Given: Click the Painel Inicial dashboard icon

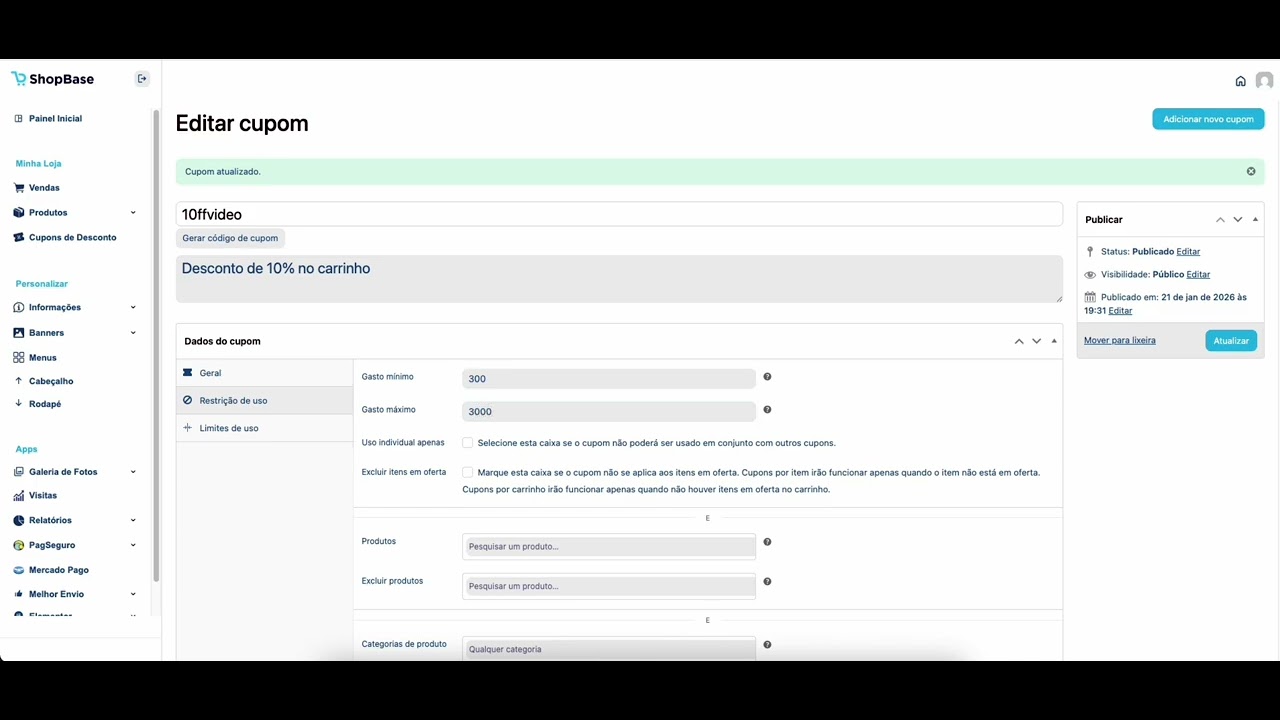Looking at the screenshot, I should coord(19,118).
